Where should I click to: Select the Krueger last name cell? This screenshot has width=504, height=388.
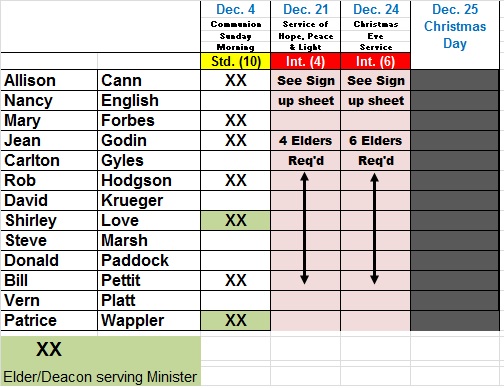click(x=149, y=200)
